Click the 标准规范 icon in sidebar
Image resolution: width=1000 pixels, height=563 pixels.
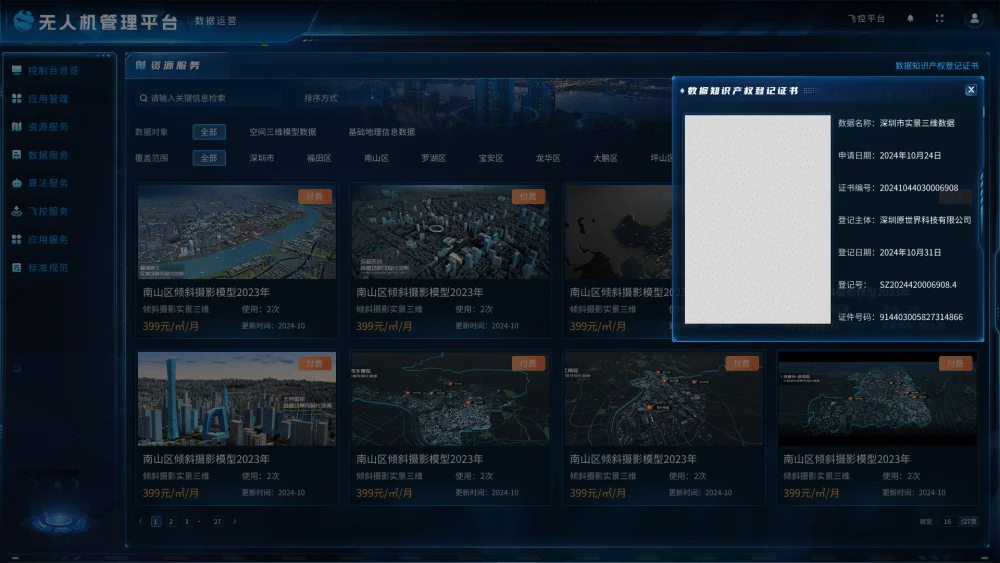click(x=16, y=268)
